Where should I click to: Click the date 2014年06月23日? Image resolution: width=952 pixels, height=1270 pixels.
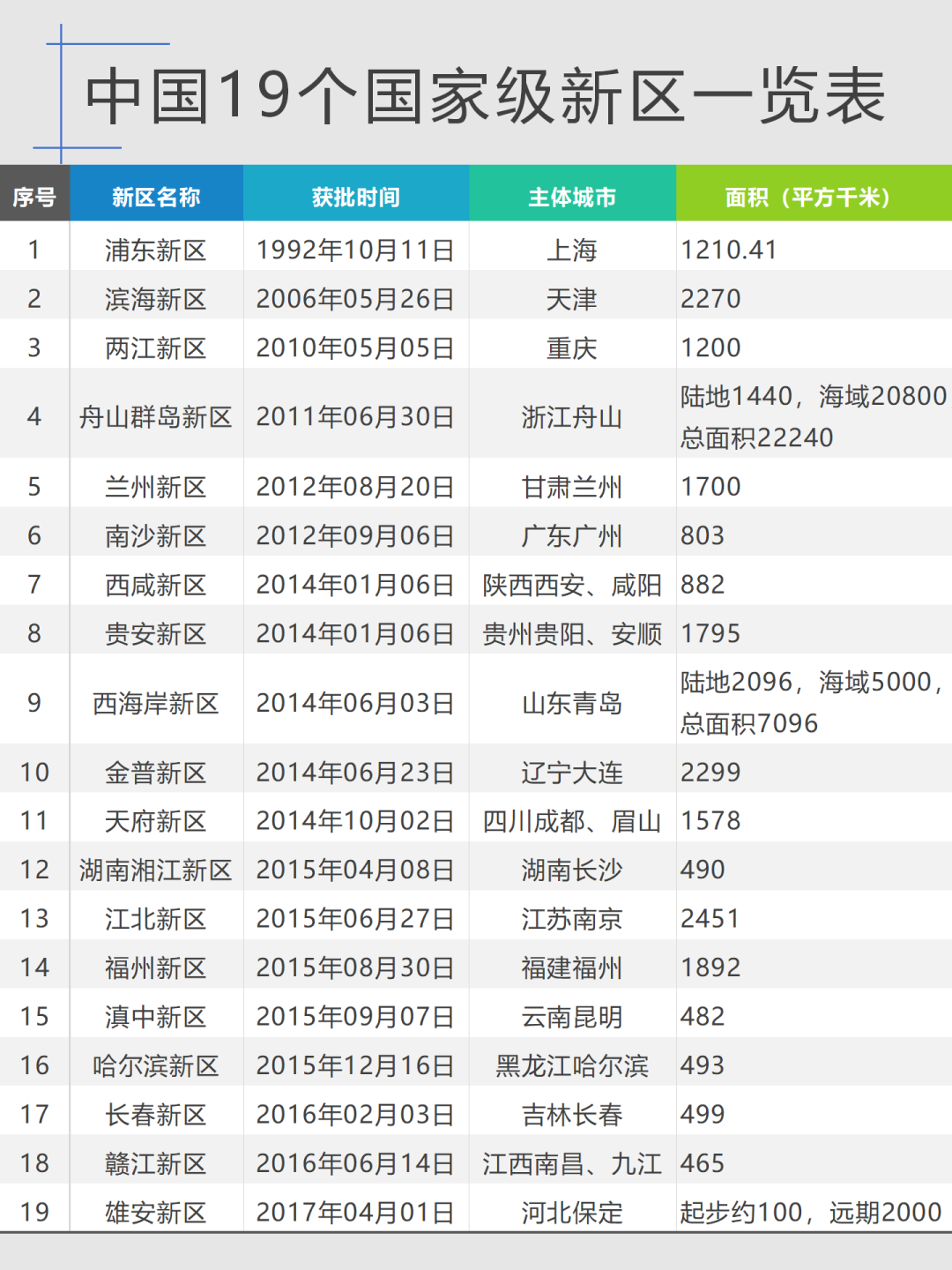[x=355, y=773]
